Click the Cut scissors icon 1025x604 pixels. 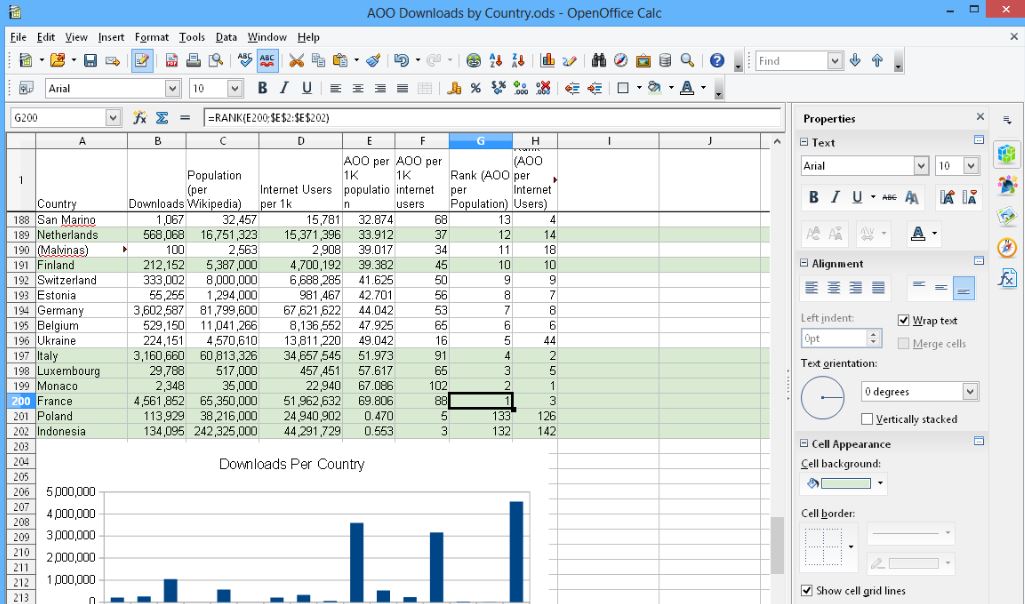pyautogui.click(x=296, y=61)
